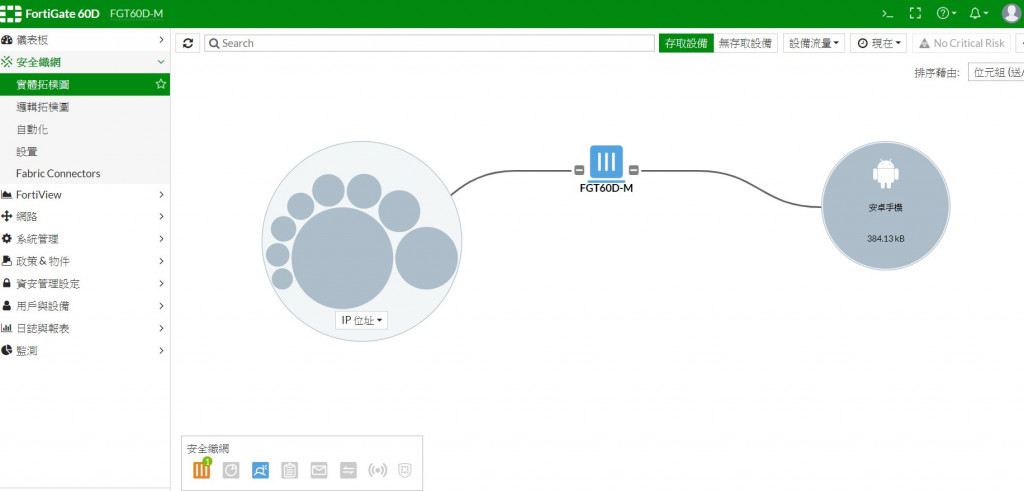Expand the 用戶與設備 menu
This screenshot has width=1024, height=491.
click(85, 306)
